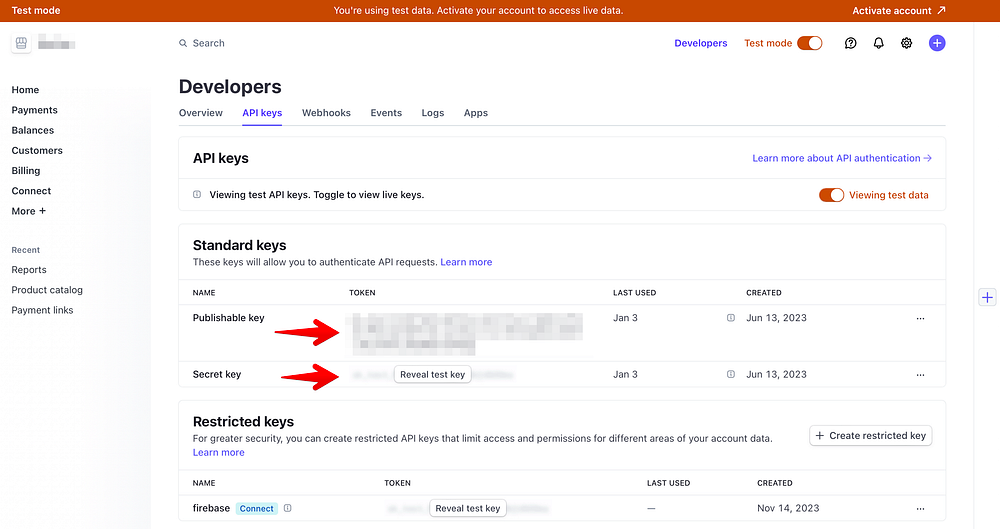
Task: Click Jan 3 last used for Publishable key
Action: (625, 318)
